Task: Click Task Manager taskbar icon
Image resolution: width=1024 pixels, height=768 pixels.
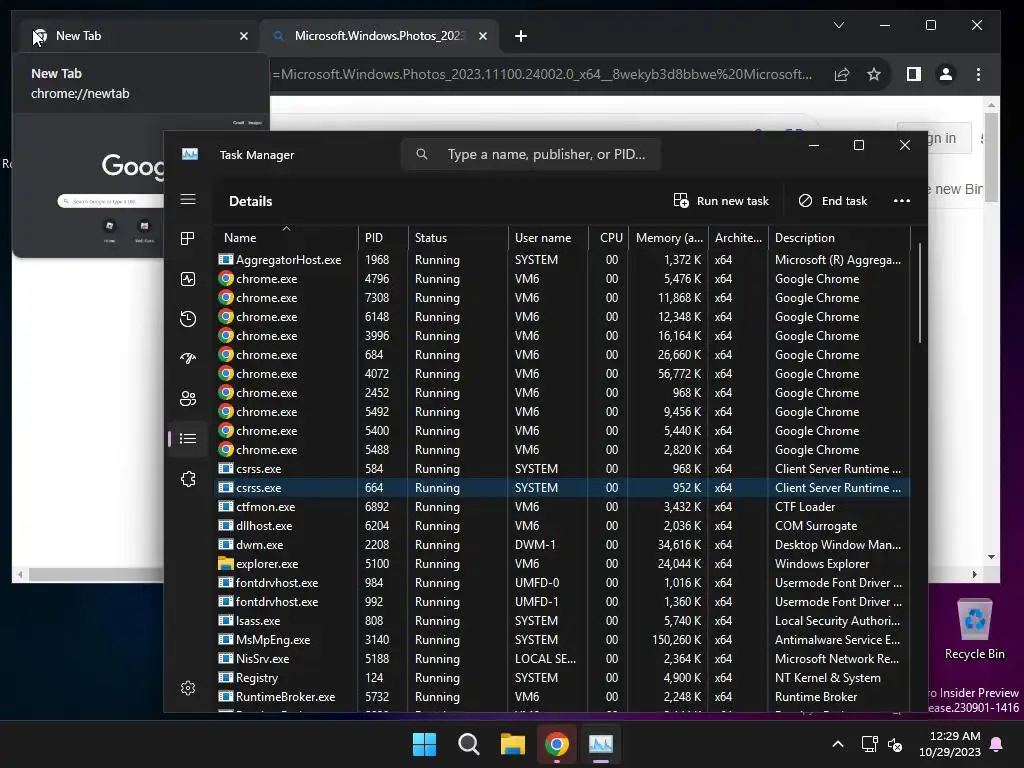Action: pyautogui.click(x=601, y=744)
